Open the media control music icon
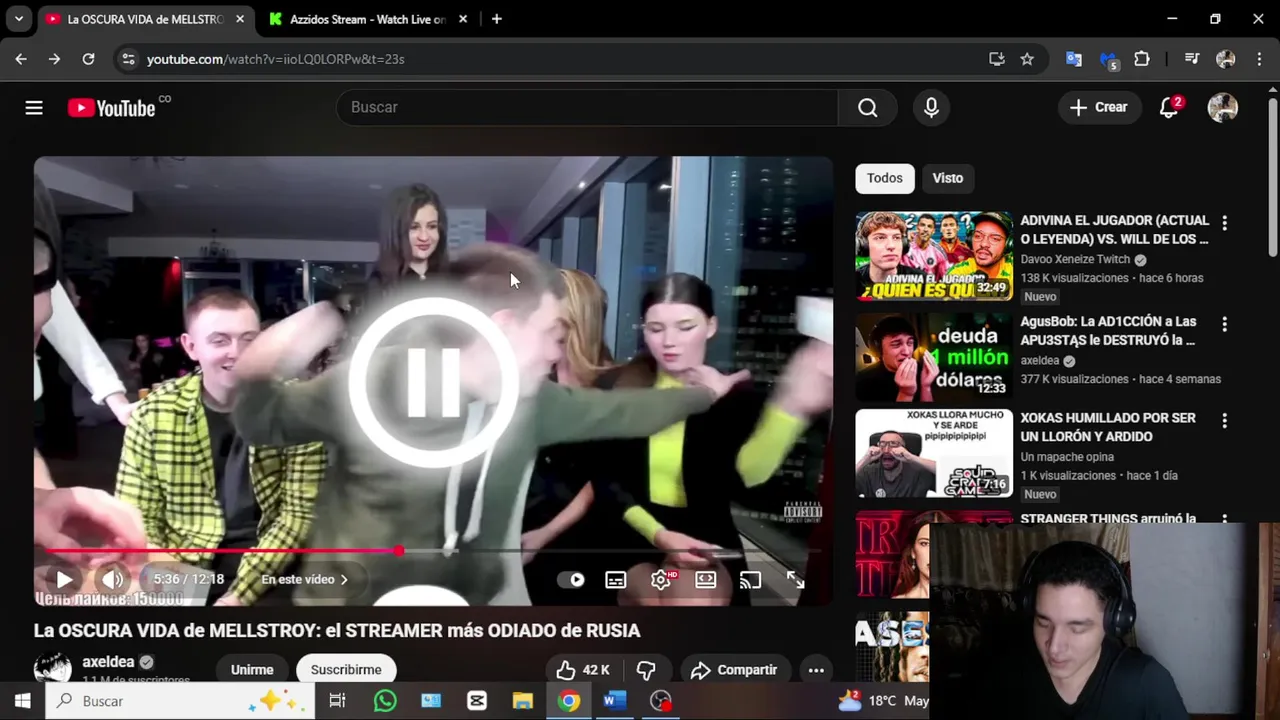 tap(1192, 59)
